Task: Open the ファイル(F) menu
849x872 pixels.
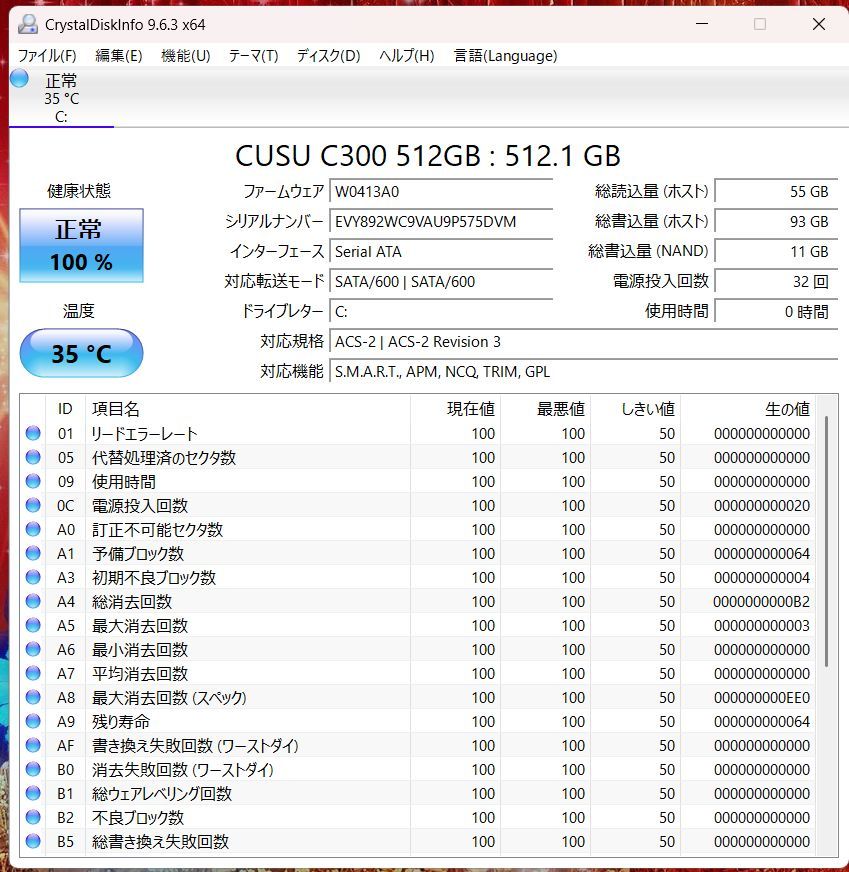Action: [47, 56]
